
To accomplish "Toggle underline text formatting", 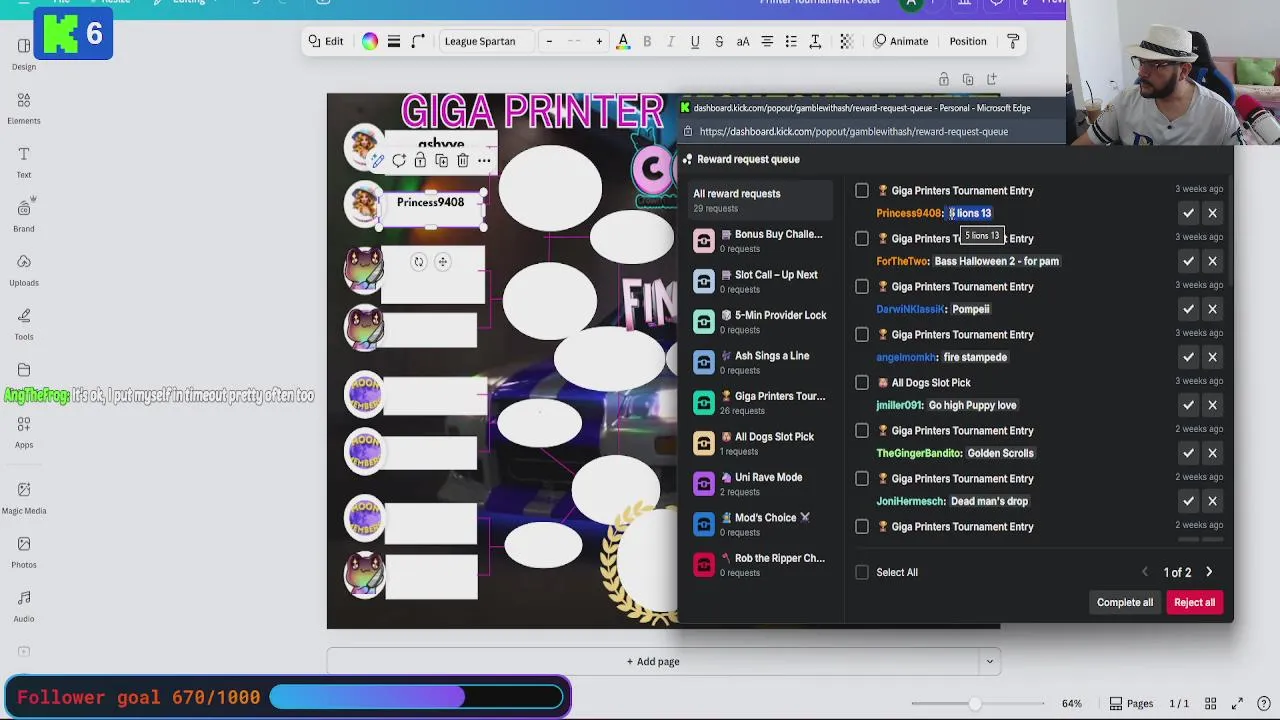I will point(695,41).
